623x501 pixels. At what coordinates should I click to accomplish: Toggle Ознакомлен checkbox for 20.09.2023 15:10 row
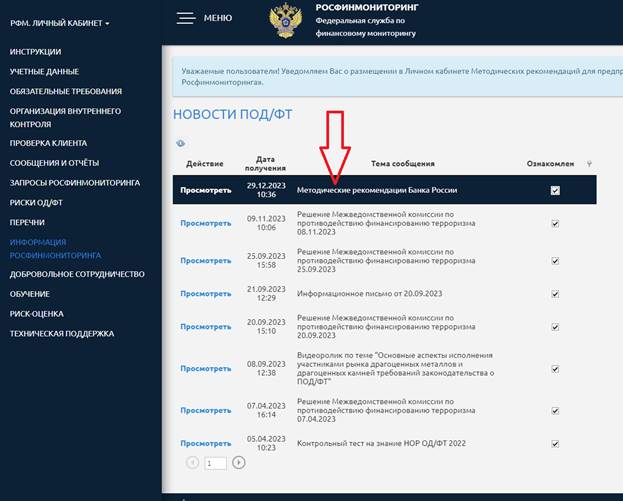[x=555, y=327]
